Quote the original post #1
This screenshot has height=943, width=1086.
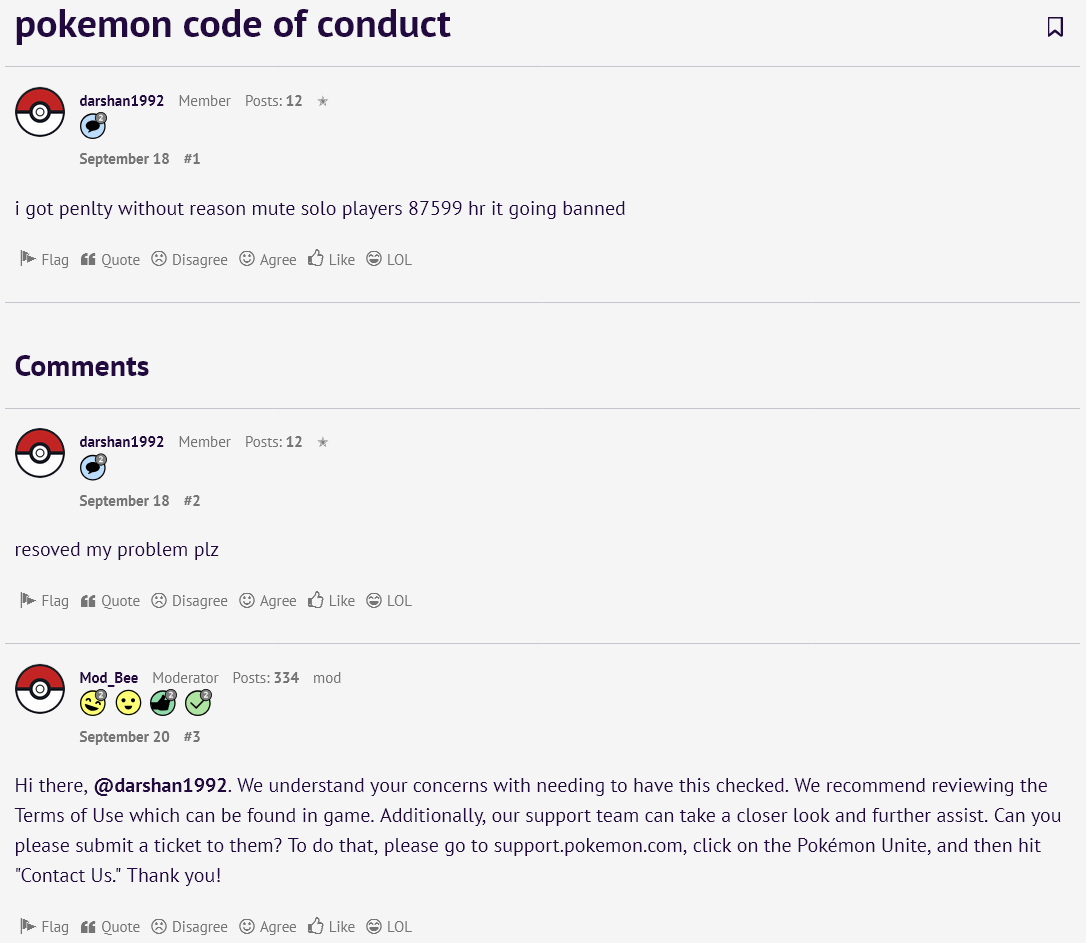click(x=110, y=259)
